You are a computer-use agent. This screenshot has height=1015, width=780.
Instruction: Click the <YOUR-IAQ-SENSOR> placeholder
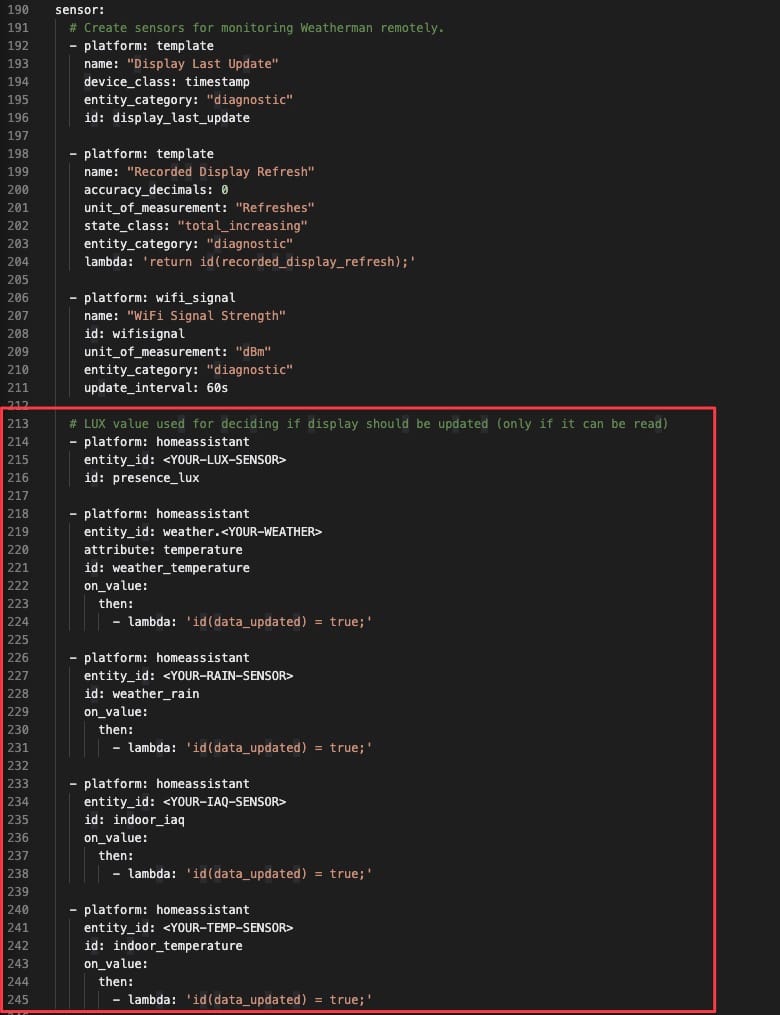tap(225, 801)
